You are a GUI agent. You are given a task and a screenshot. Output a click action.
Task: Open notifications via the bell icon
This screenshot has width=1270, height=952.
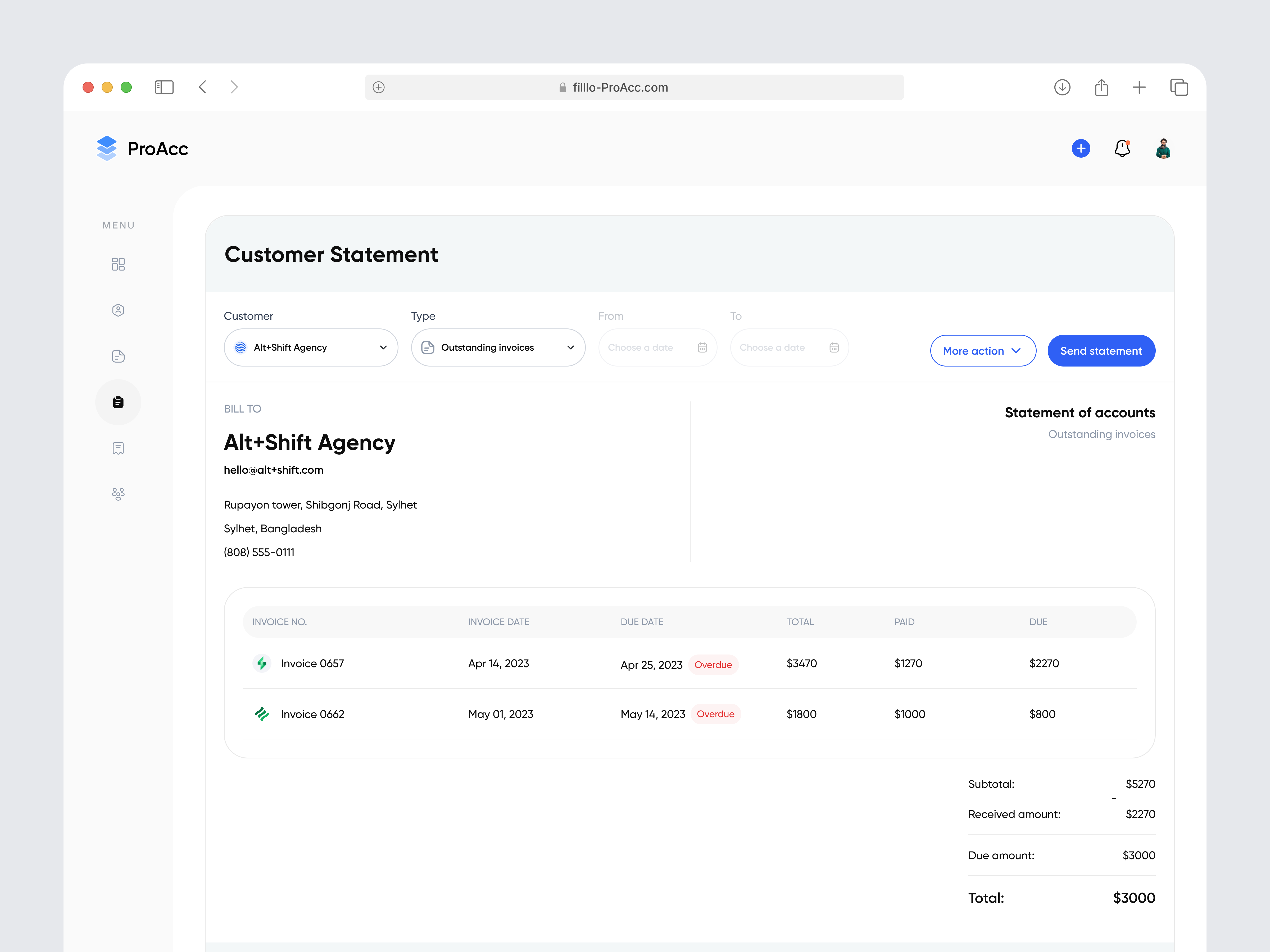pos(1122,148)
